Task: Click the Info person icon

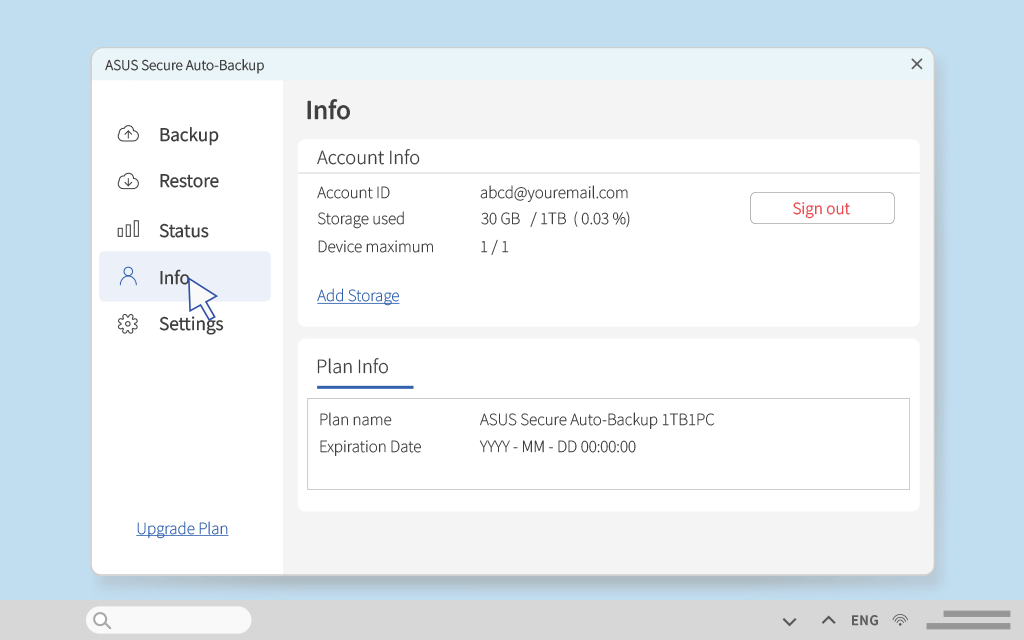Action: [128, 276]
